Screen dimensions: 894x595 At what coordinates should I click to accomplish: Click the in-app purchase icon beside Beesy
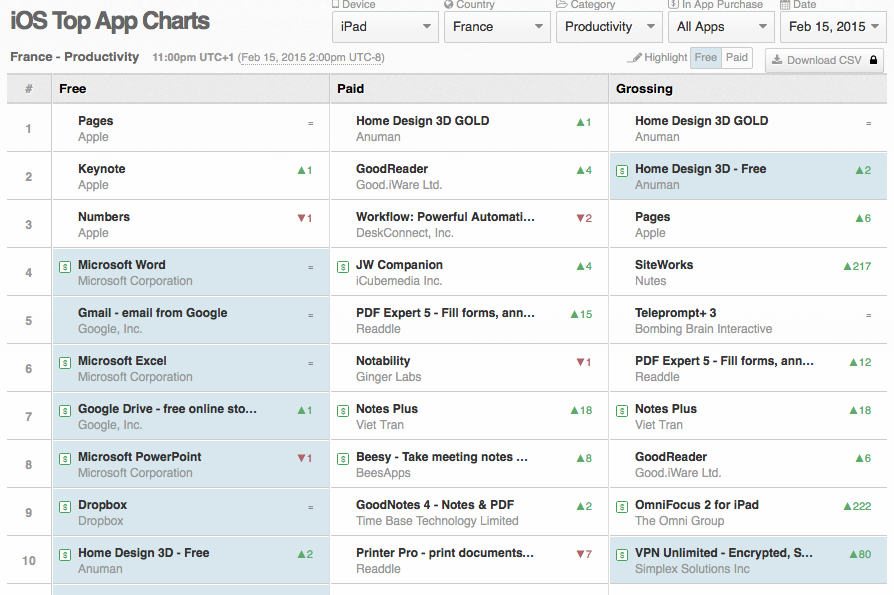tap(343, 459)
